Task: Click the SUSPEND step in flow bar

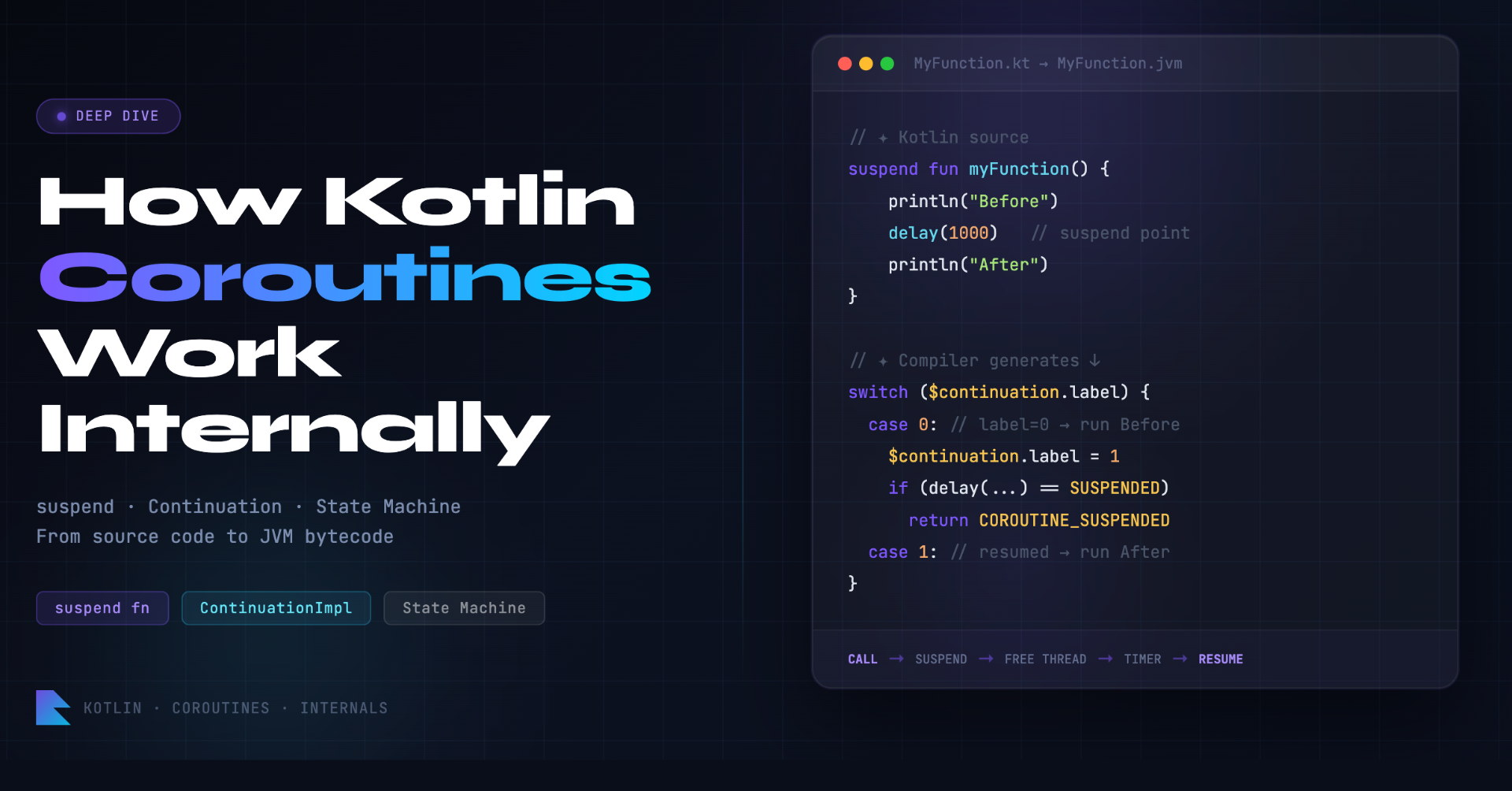Action: 941,659
